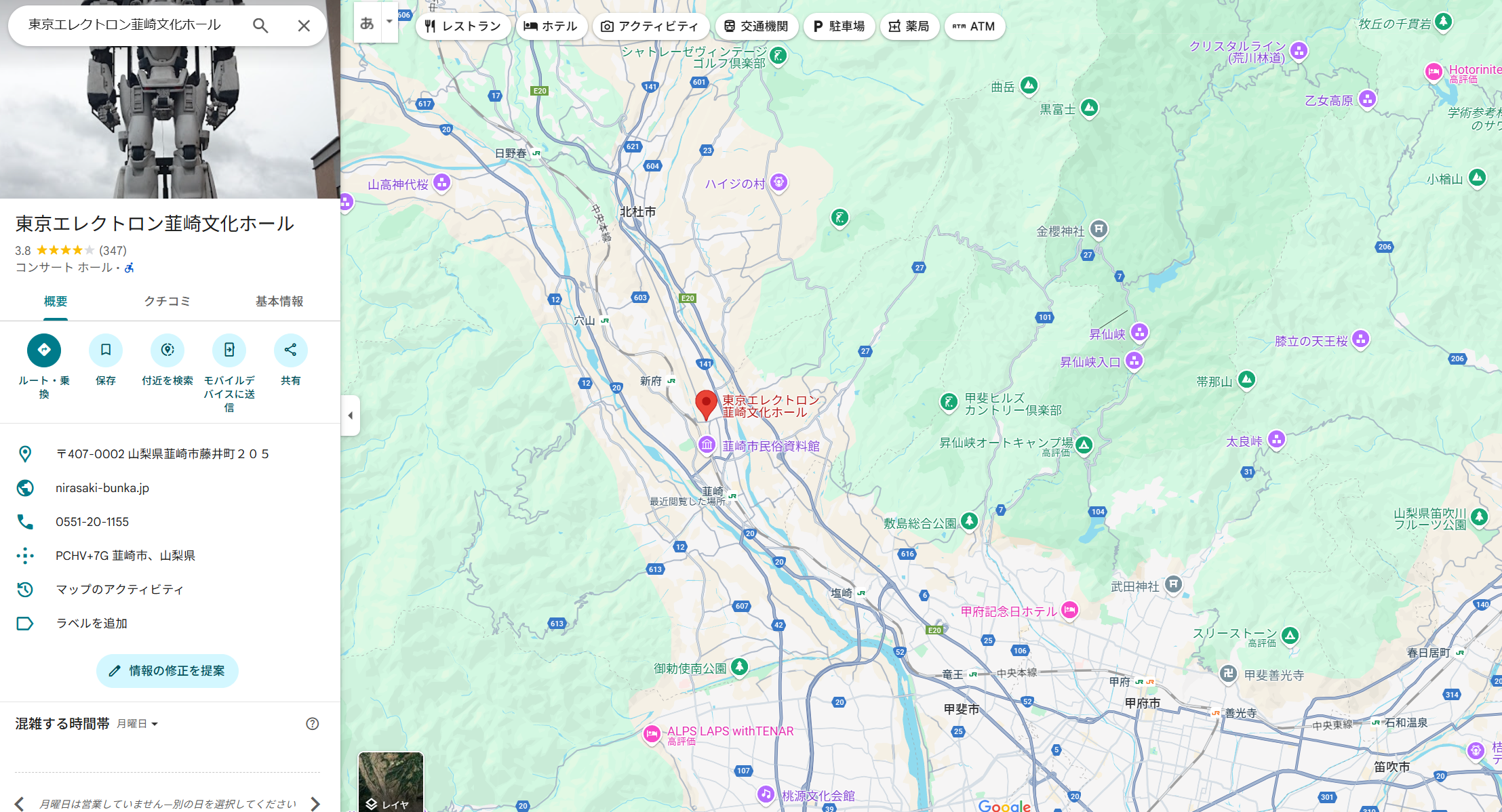Click the (347) reviews count
This screenshot has width=1502, height=812.
(113, 251)
